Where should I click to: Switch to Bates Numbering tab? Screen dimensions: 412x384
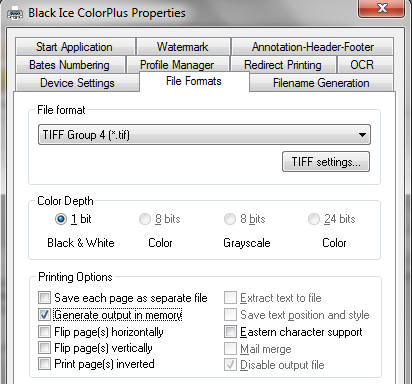(x=70, y=65)
